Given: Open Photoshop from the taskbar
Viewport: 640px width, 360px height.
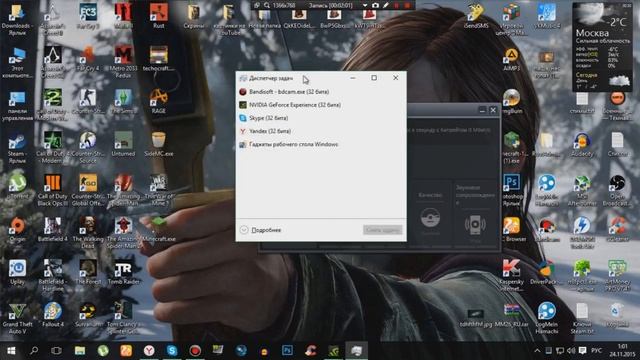Looking at the screenshot, I should click(287, 351).
